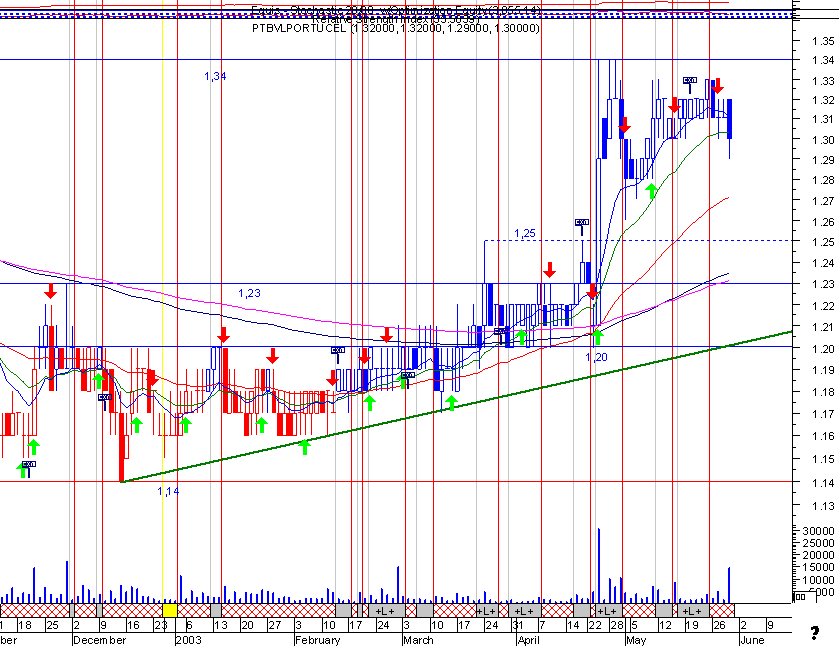Click the 28 date label on the time axis
The width and height of the screenshot is (839, 646).
[x=617, y=625]
